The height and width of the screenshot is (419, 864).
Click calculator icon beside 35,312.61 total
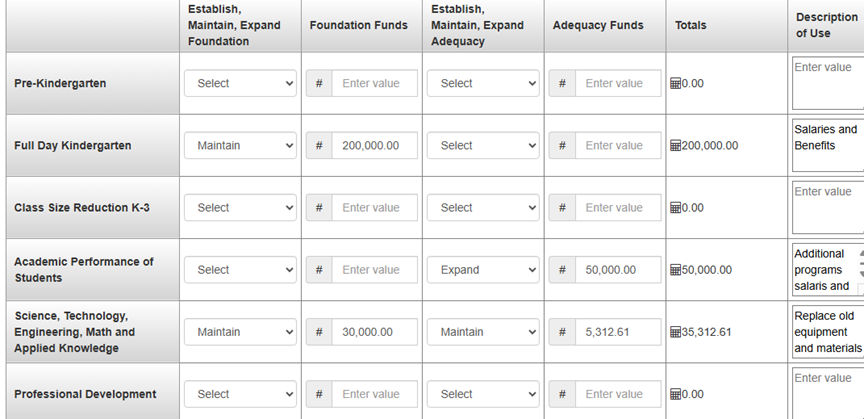676,332
